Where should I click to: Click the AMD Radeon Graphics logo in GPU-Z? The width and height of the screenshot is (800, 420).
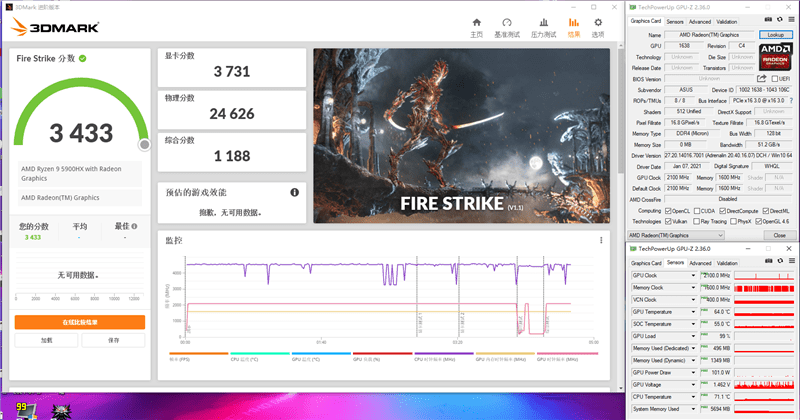tap(776, 56)
